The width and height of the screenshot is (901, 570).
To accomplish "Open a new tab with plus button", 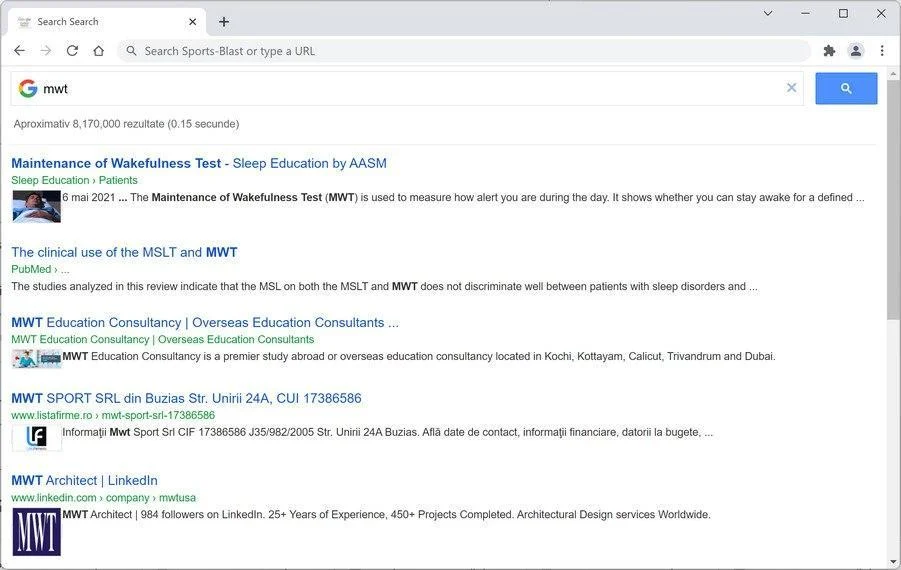I will click(224, 22).
